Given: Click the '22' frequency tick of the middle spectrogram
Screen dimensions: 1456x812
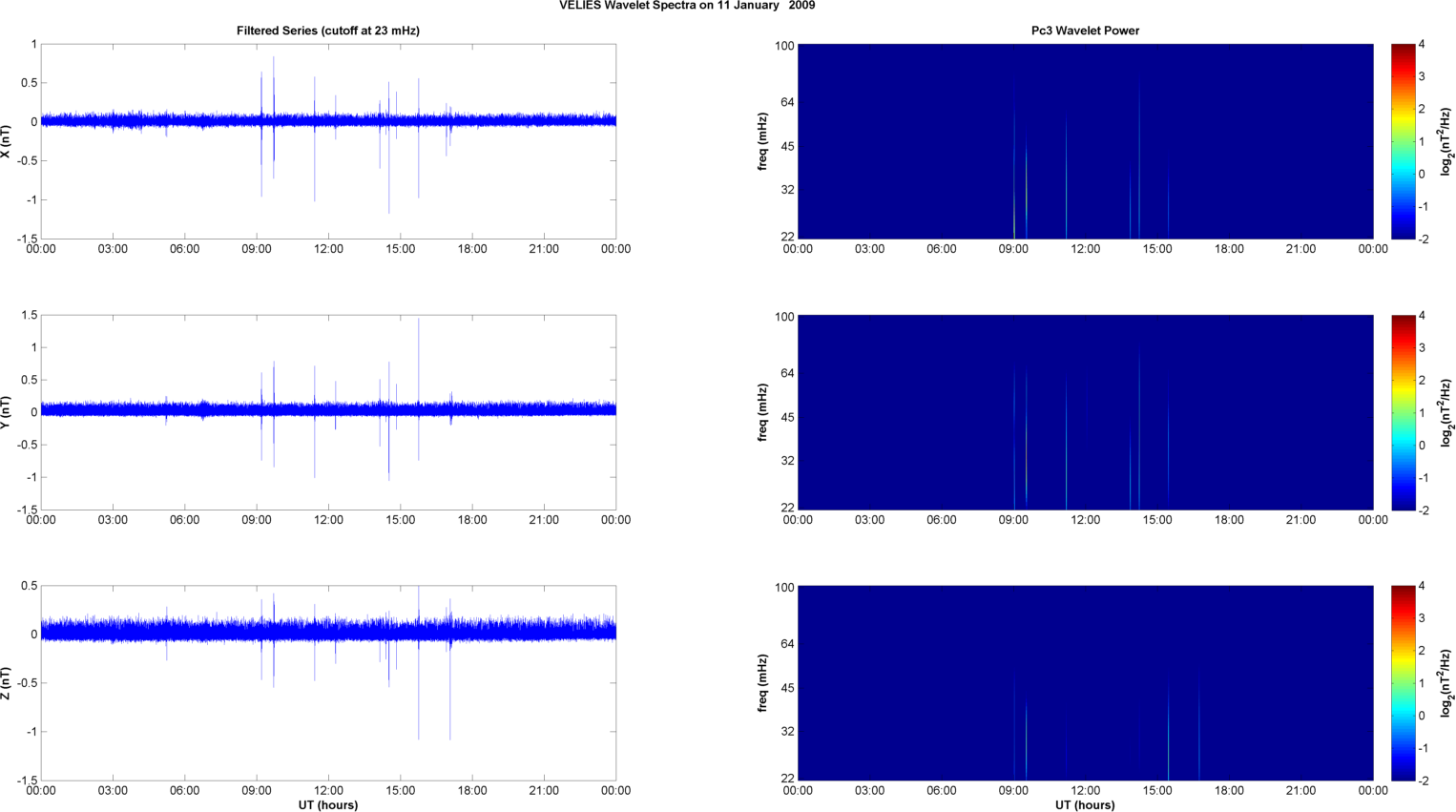Looking at the screenshot, I should (x=787, y=508).
